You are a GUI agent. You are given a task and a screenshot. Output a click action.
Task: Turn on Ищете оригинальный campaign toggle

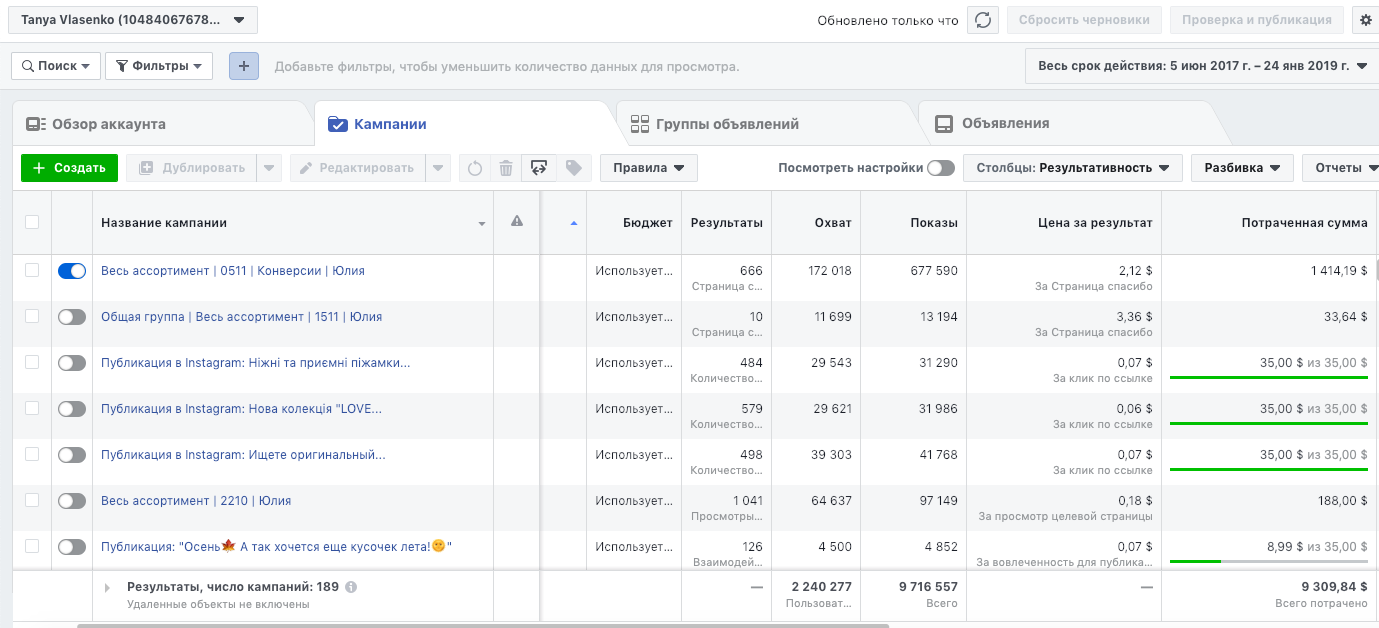[x=72, y=455]
